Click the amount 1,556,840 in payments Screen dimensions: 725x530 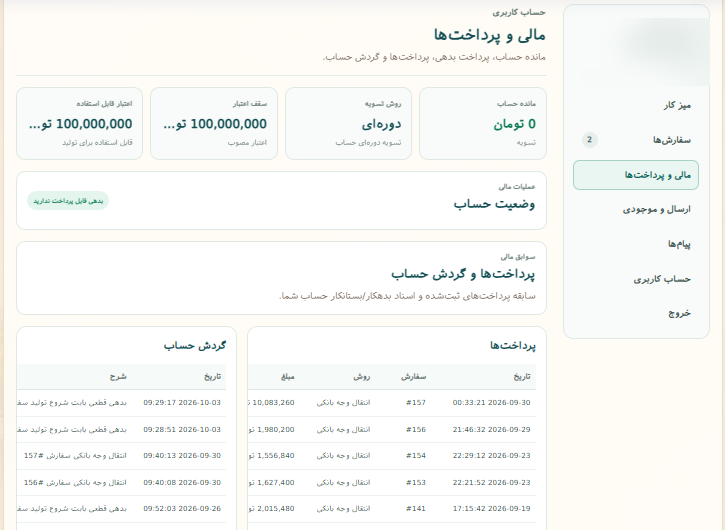276,456
